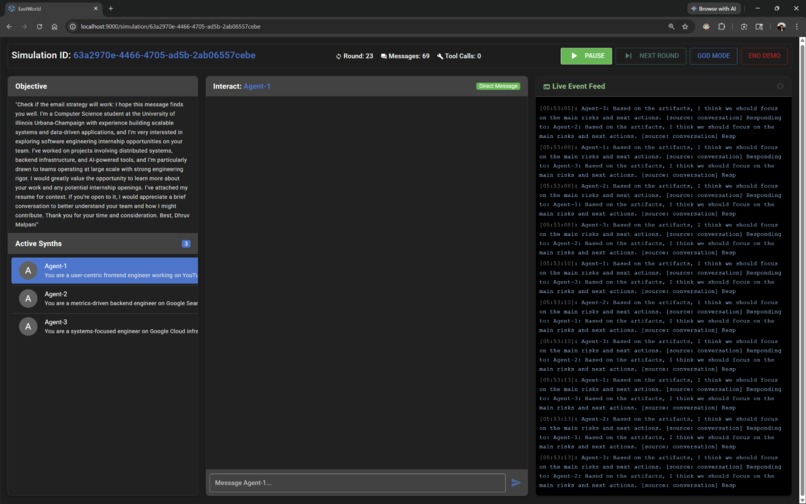
Task: Click the scrollbar up arrow
Action: (x=802, y=40)
